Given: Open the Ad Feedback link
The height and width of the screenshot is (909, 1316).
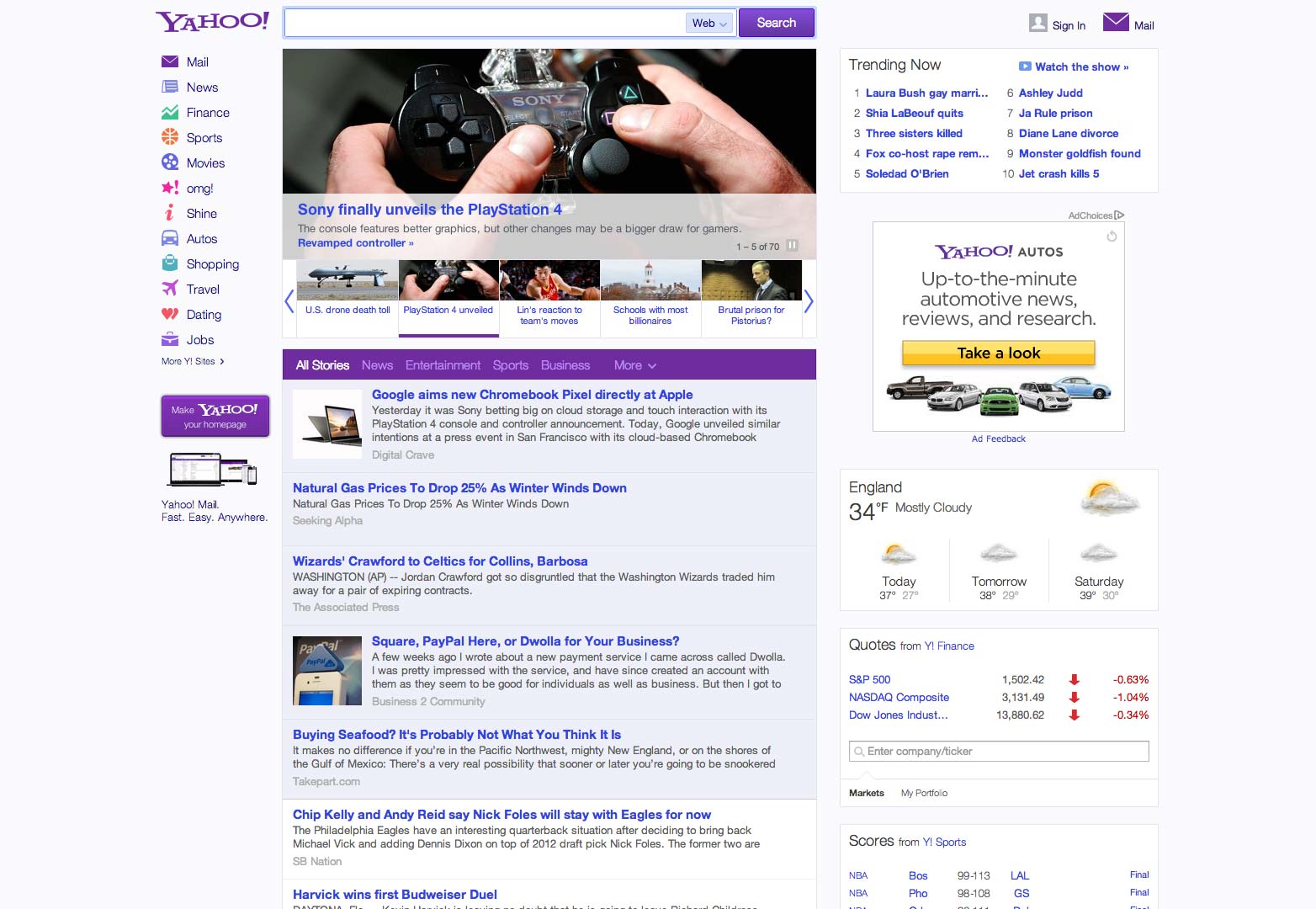Looking at the screenshot, I should tap(999, 439).
